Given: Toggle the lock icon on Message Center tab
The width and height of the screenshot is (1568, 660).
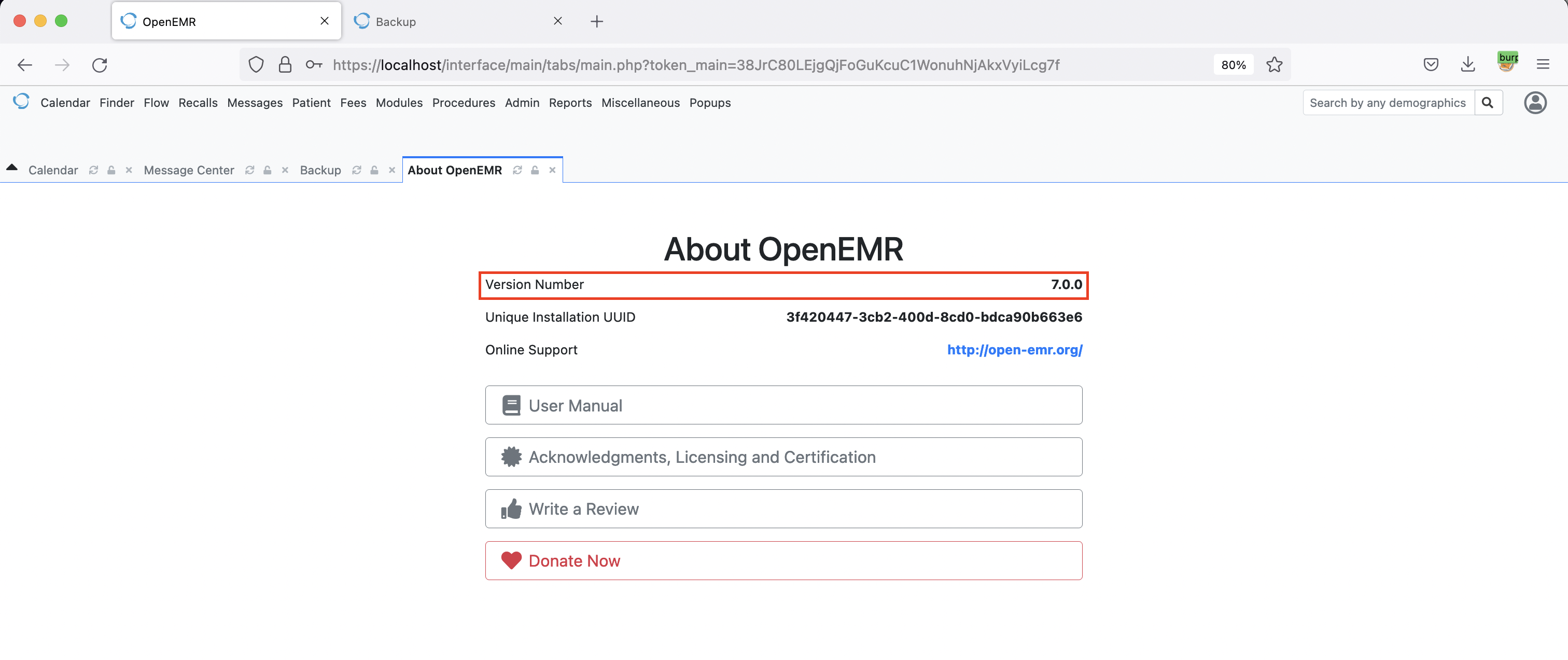Looking at the screenshot, I should coord(267,171).
